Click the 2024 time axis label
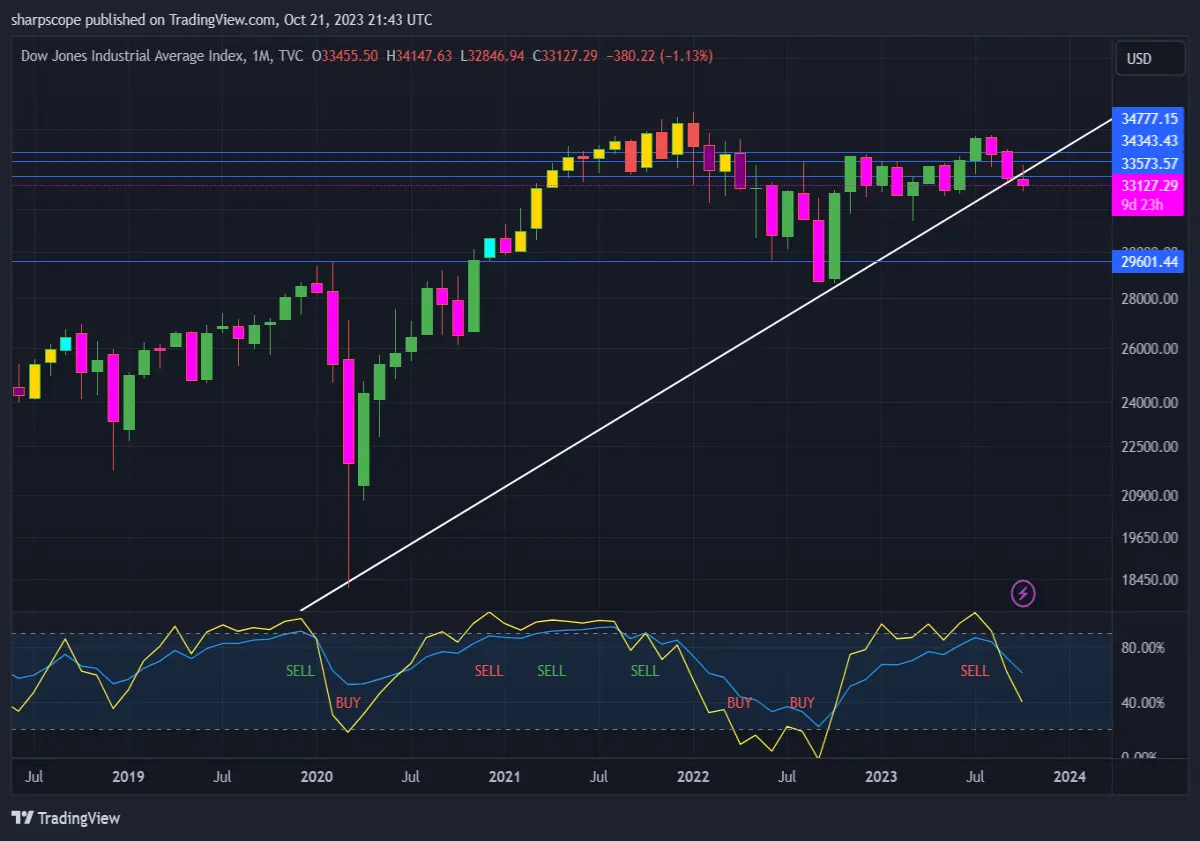Image resolution: width=1200 pixels, height=841 pixels. pyautogui.click(x=1070, y=776)
